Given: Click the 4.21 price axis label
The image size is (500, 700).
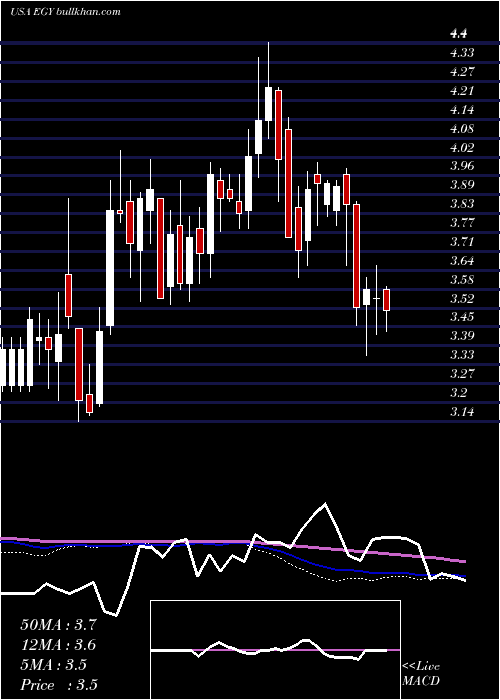Looking at the screenshot, I should point(462,91).
